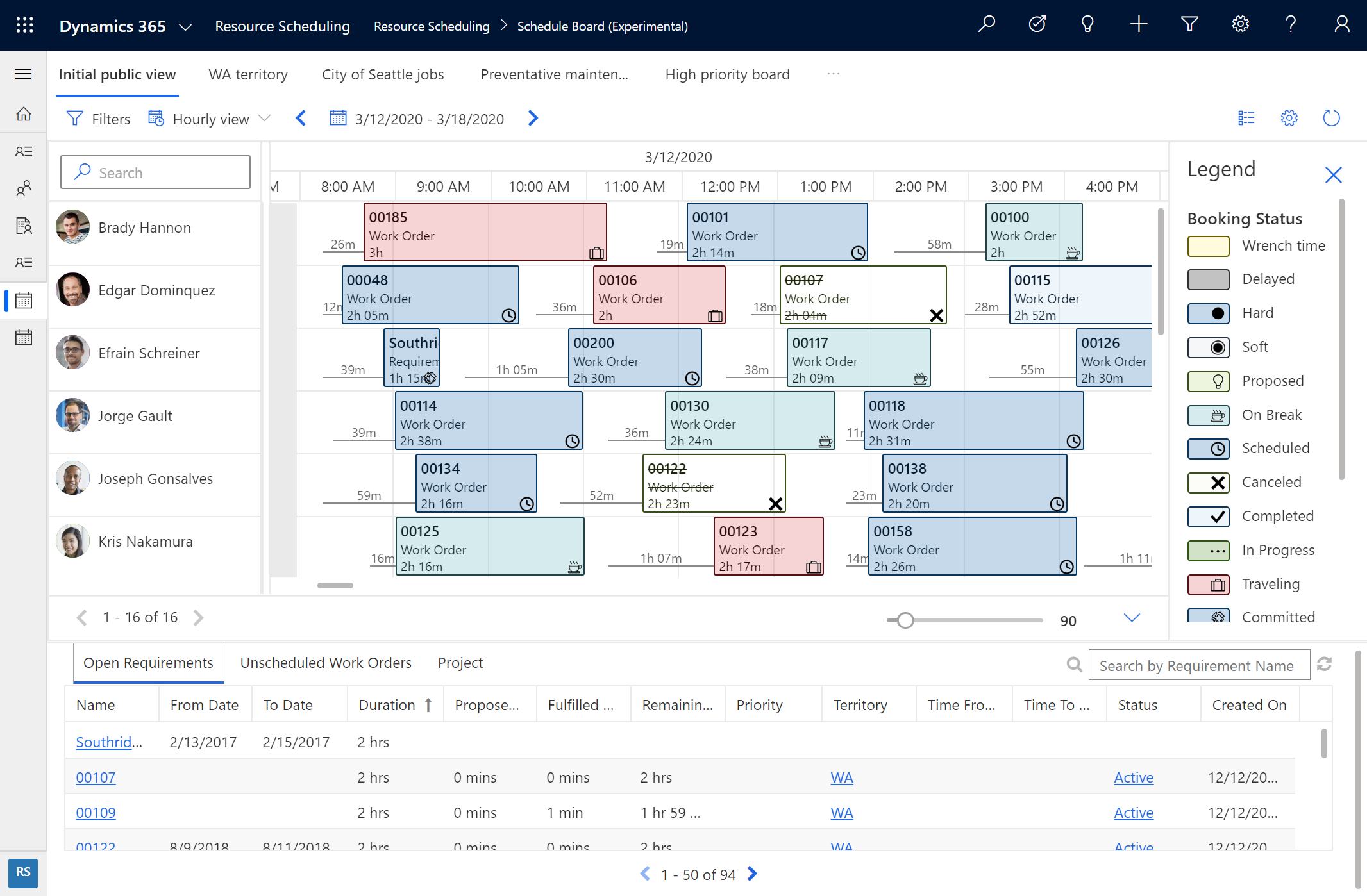Expand the date range picker for 3/12/2020
Image resolution: width=1367 pixels, height=896 pixels.
click(416, 118)
